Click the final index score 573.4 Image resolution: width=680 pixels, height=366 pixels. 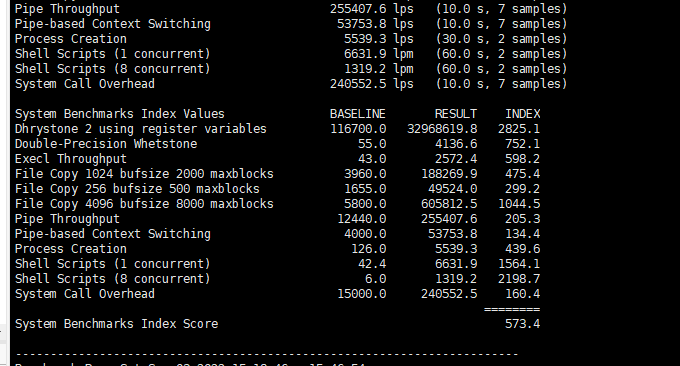(523, 324)
